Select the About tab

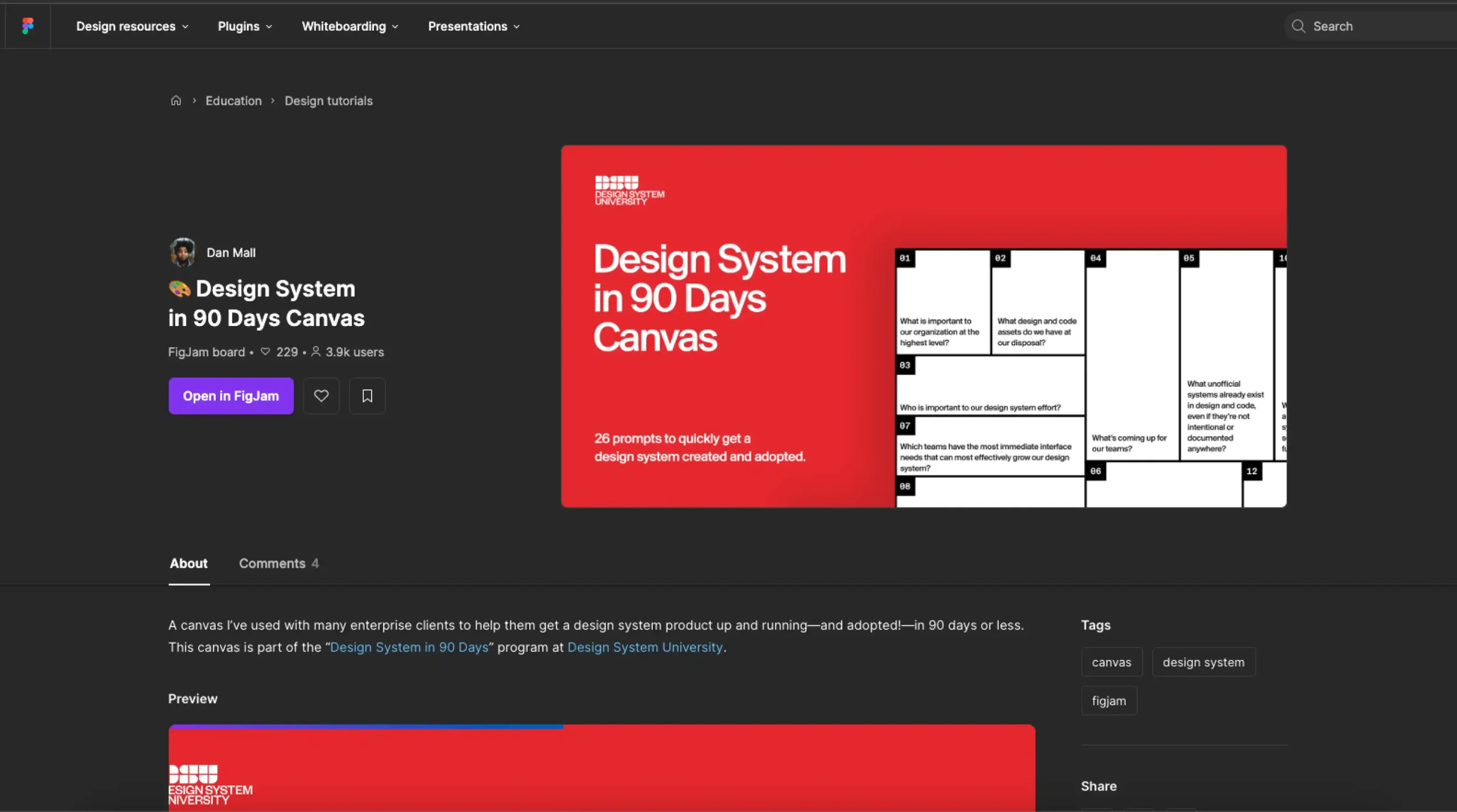[188, 563]
